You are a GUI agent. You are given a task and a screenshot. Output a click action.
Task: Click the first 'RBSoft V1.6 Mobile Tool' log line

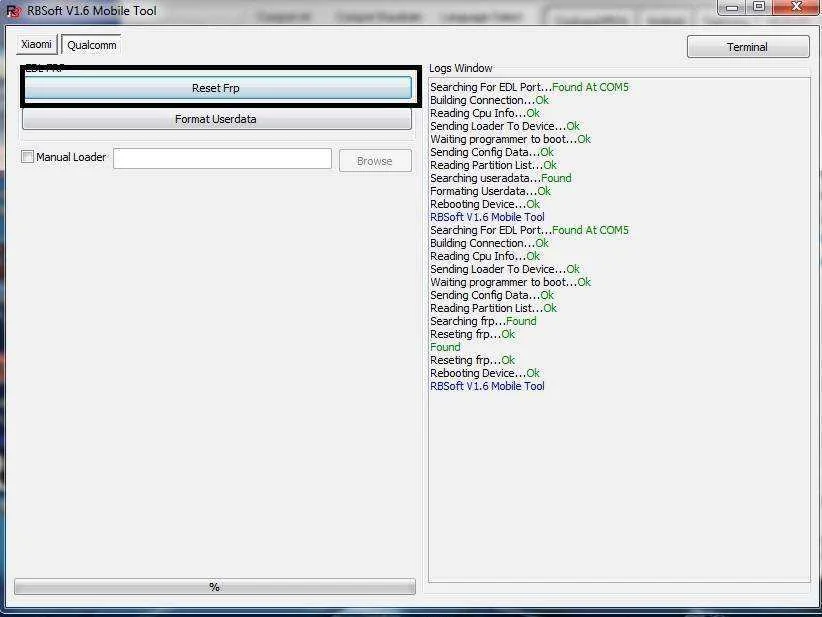(487, 217)
